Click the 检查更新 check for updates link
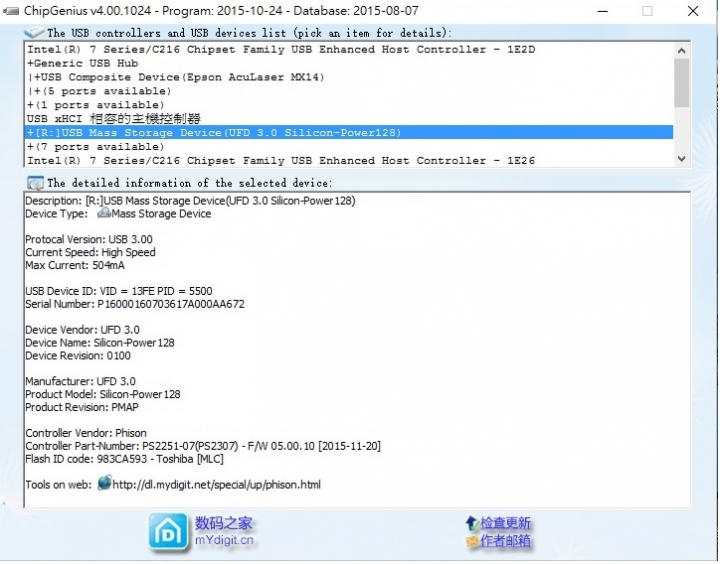 505,523
